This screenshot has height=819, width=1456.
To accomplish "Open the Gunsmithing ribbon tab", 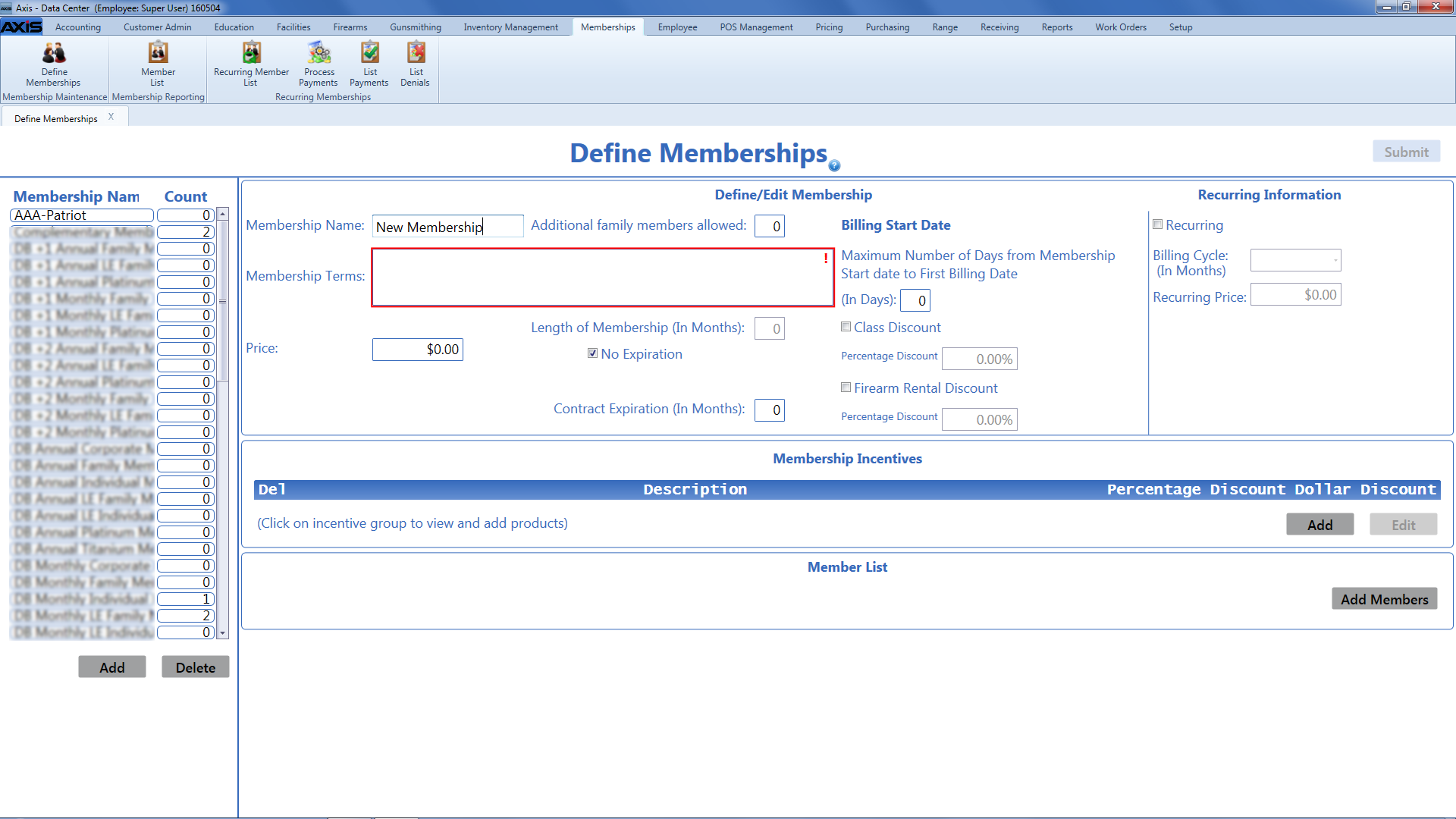I will 416,27.
